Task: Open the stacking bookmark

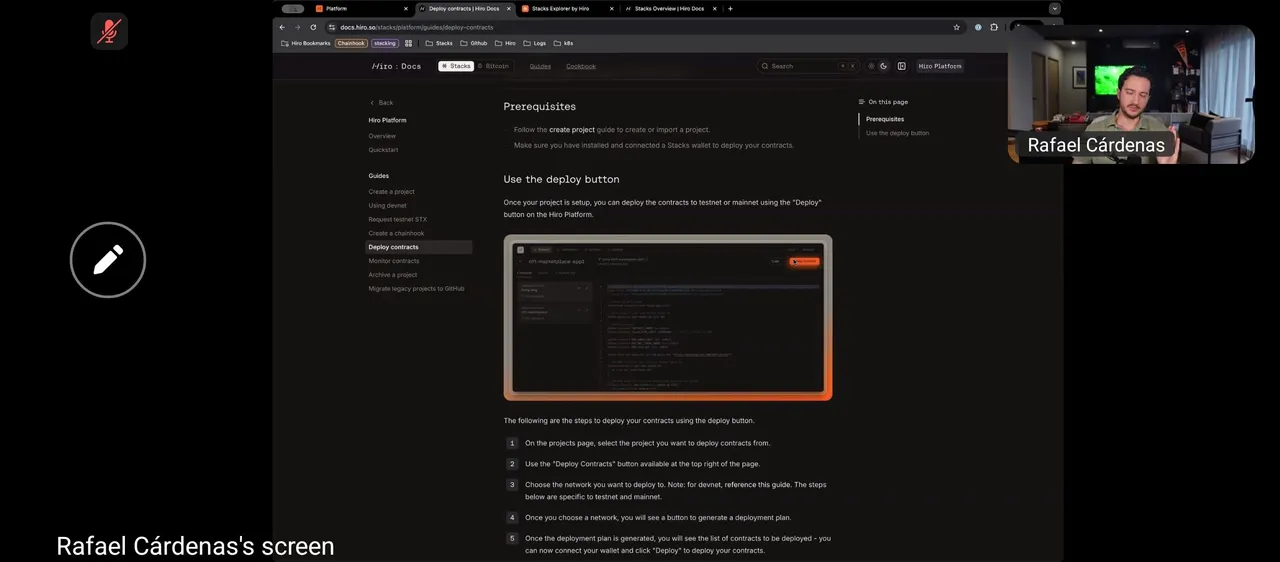Action: (385, 43)
